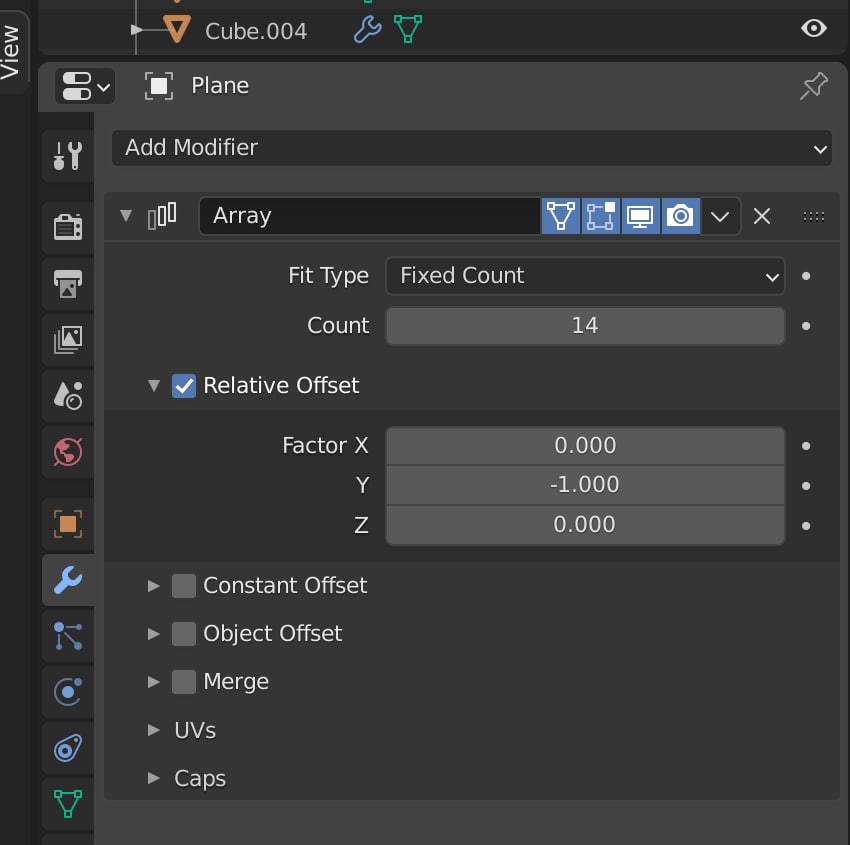Screen dimensions: 850x845
Task: Open the World properties tab
Action: point(68,451)
